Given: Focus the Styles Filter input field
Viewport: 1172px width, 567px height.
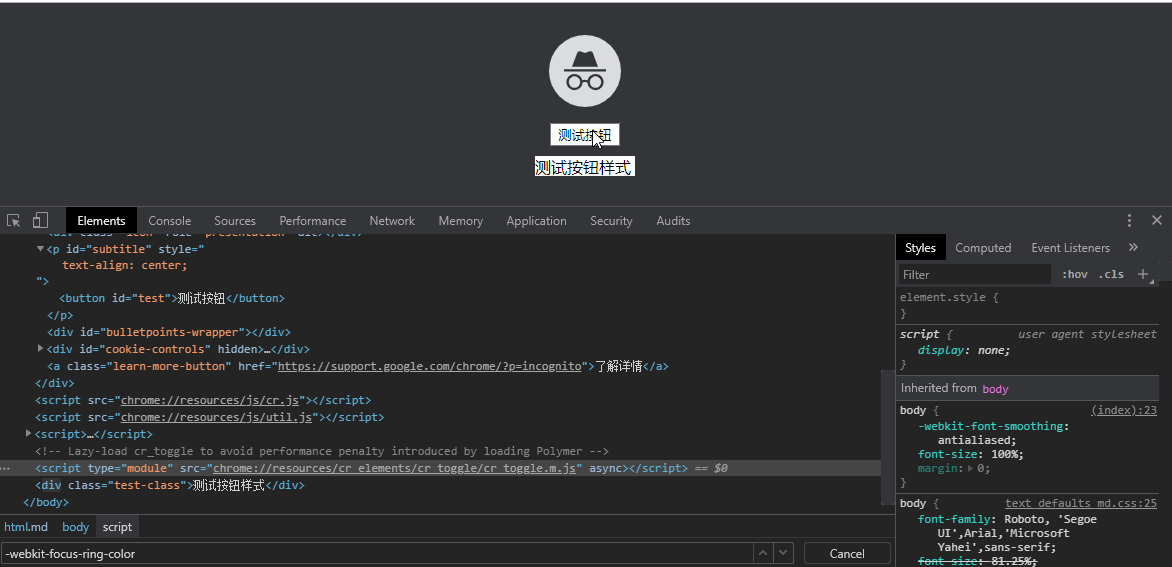Looking at the screenshot, I should [975, 274].
